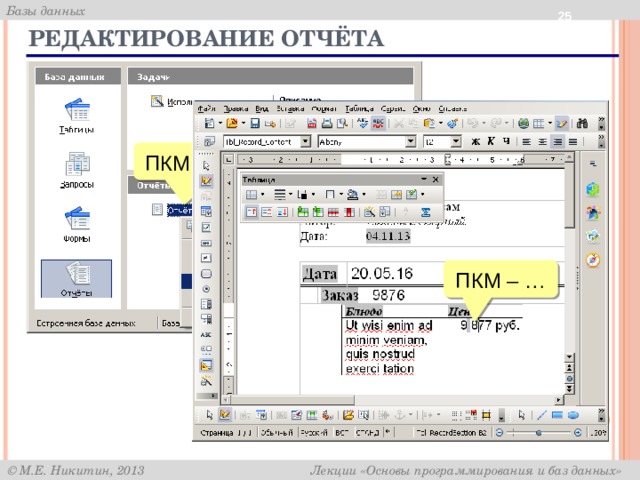This screenshot has width=640, height=480.
Task: Open the Вид menu
Action: coord(262,109)
